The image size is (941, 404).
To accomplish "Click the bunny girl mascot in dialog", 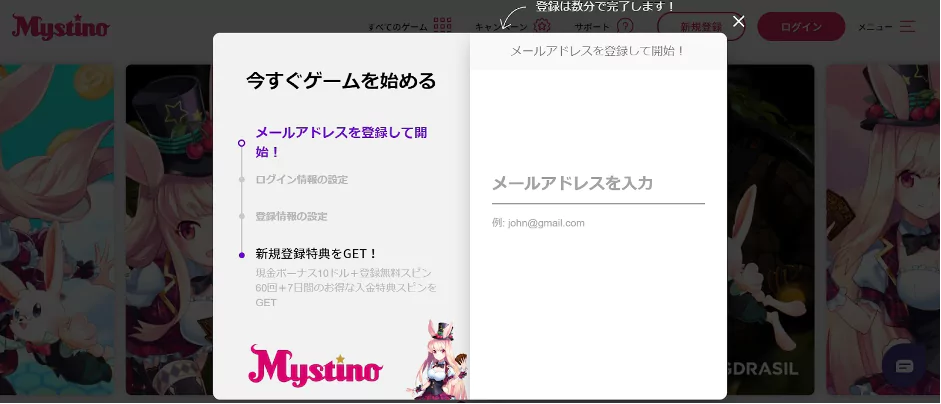I will click(438, 360).
